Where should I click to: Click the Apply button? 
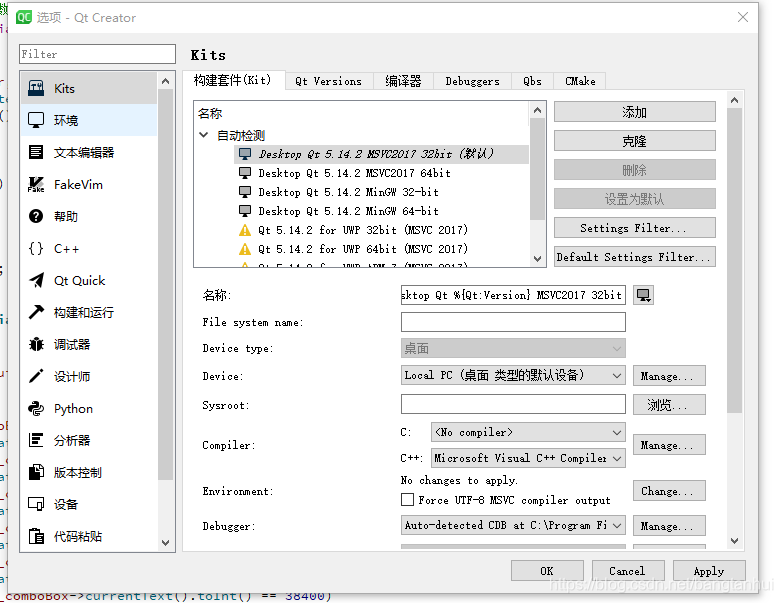709,571
